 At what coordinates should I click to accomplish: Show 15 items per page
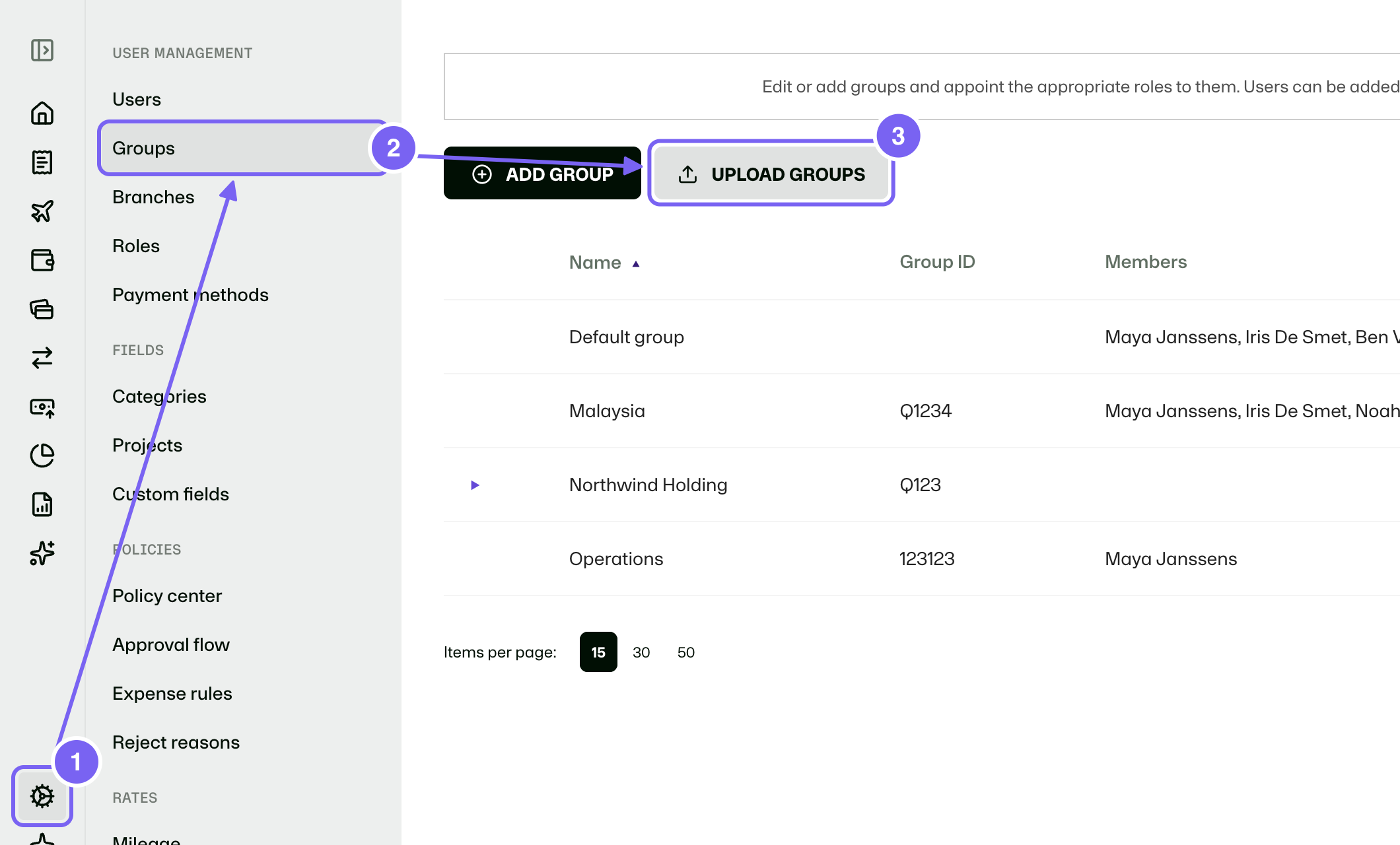[598, 652]
